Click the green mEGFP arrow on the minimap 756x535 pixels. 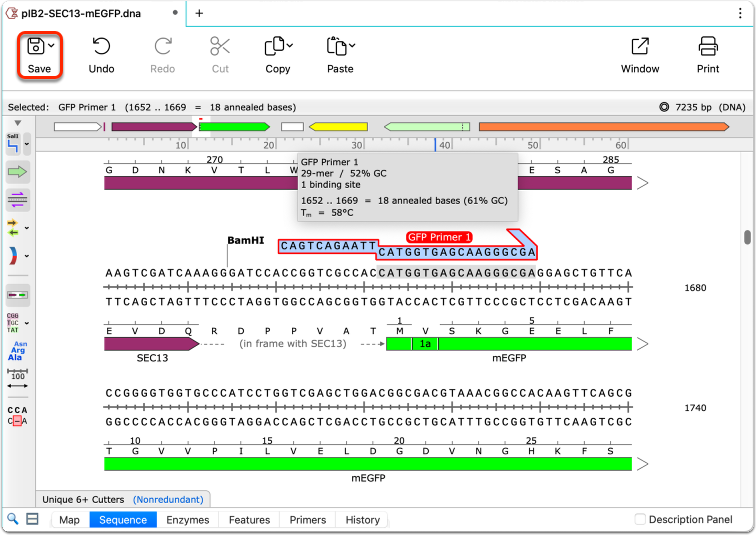click(x=234, y=127)
